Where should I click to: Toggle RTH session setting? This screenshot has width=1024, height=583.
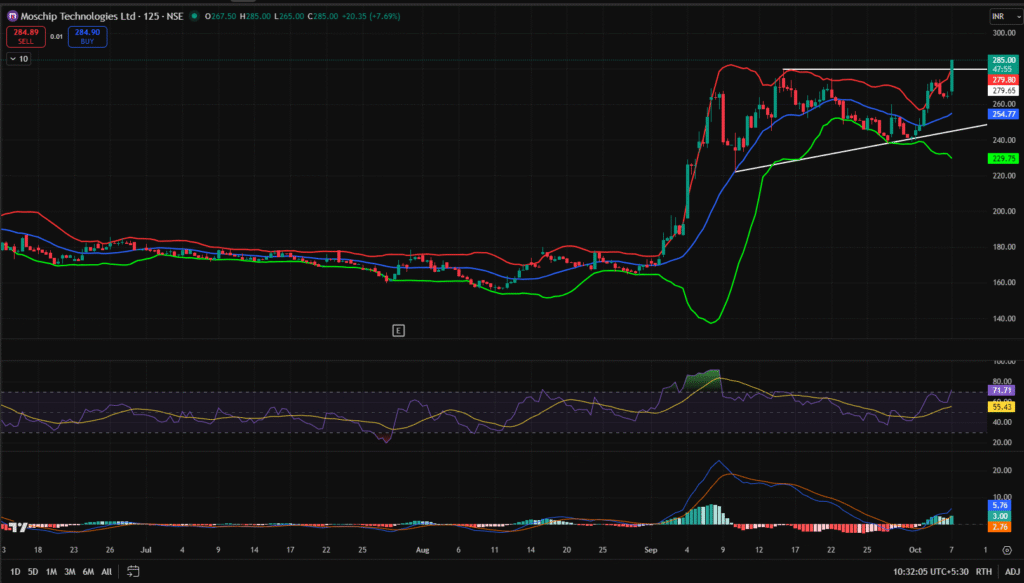coord(984,571)
